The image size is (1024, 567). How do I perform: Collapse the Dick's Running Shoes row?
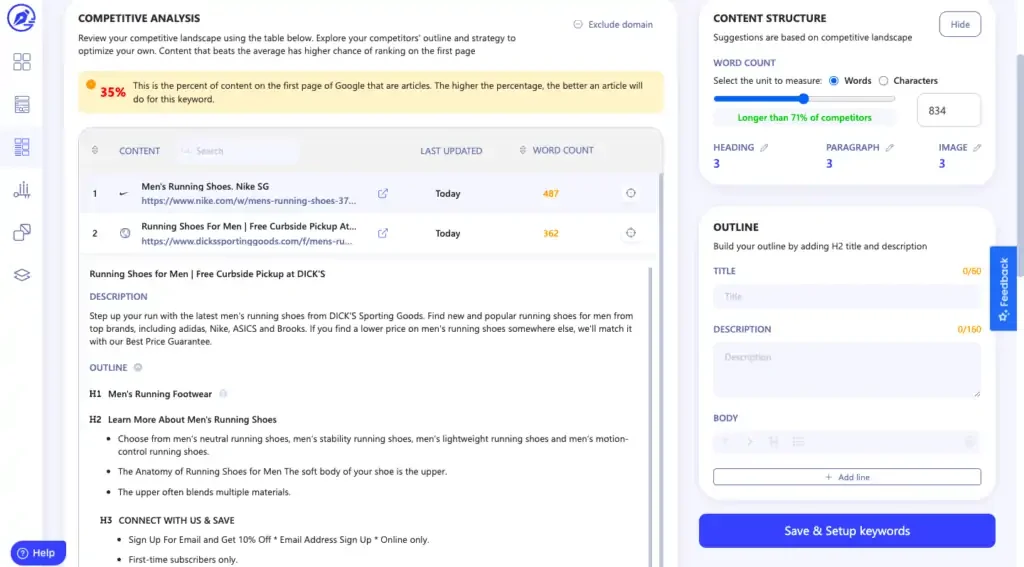tap(368, 233)
